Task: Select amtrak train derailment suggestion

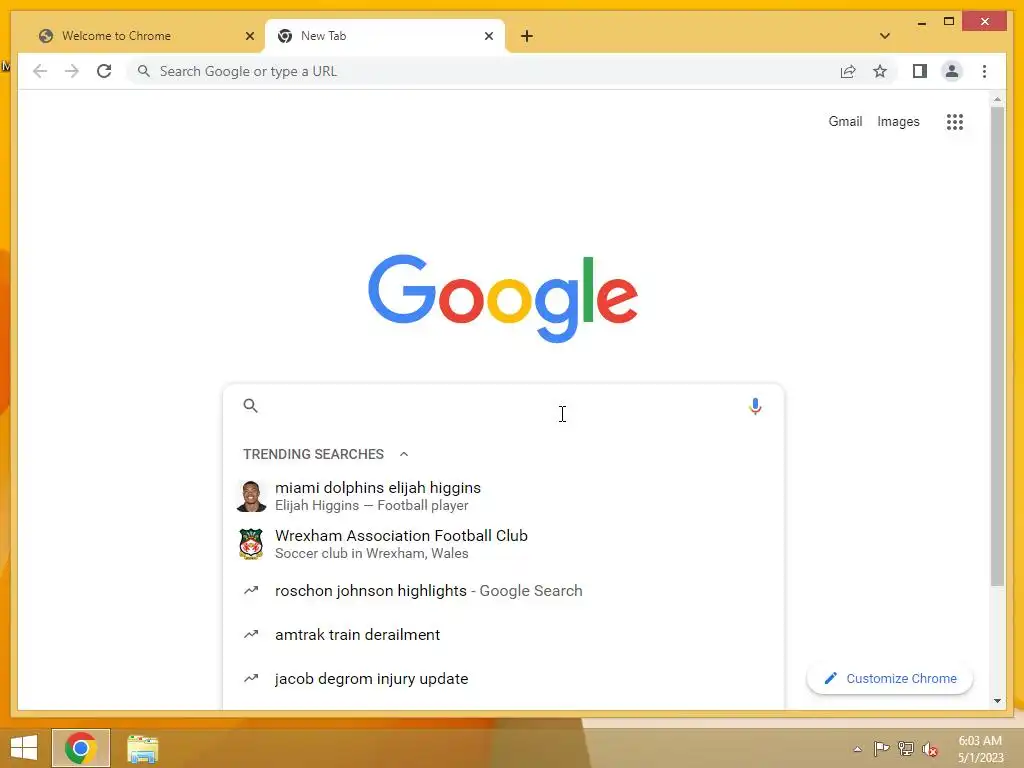Action: (x=503, y=634)
